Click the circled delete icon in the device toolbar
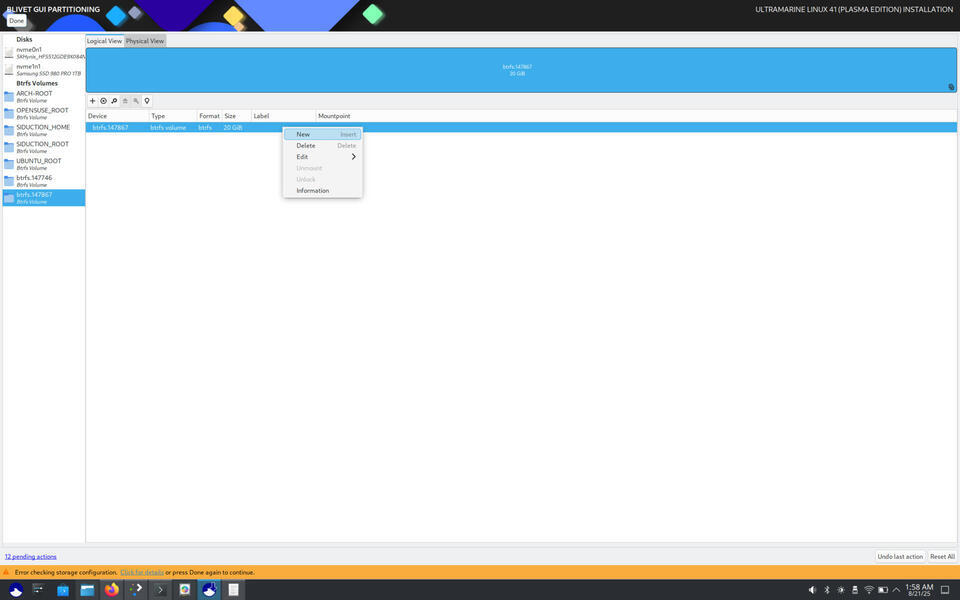 [103, 101]
